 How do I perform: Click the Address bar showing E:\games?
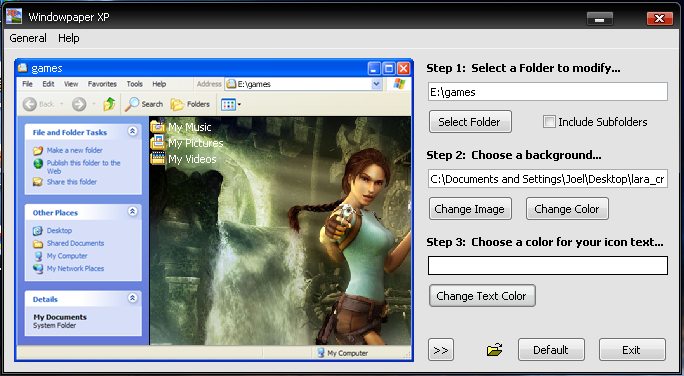pyautogui.click(x=303, y=84)
